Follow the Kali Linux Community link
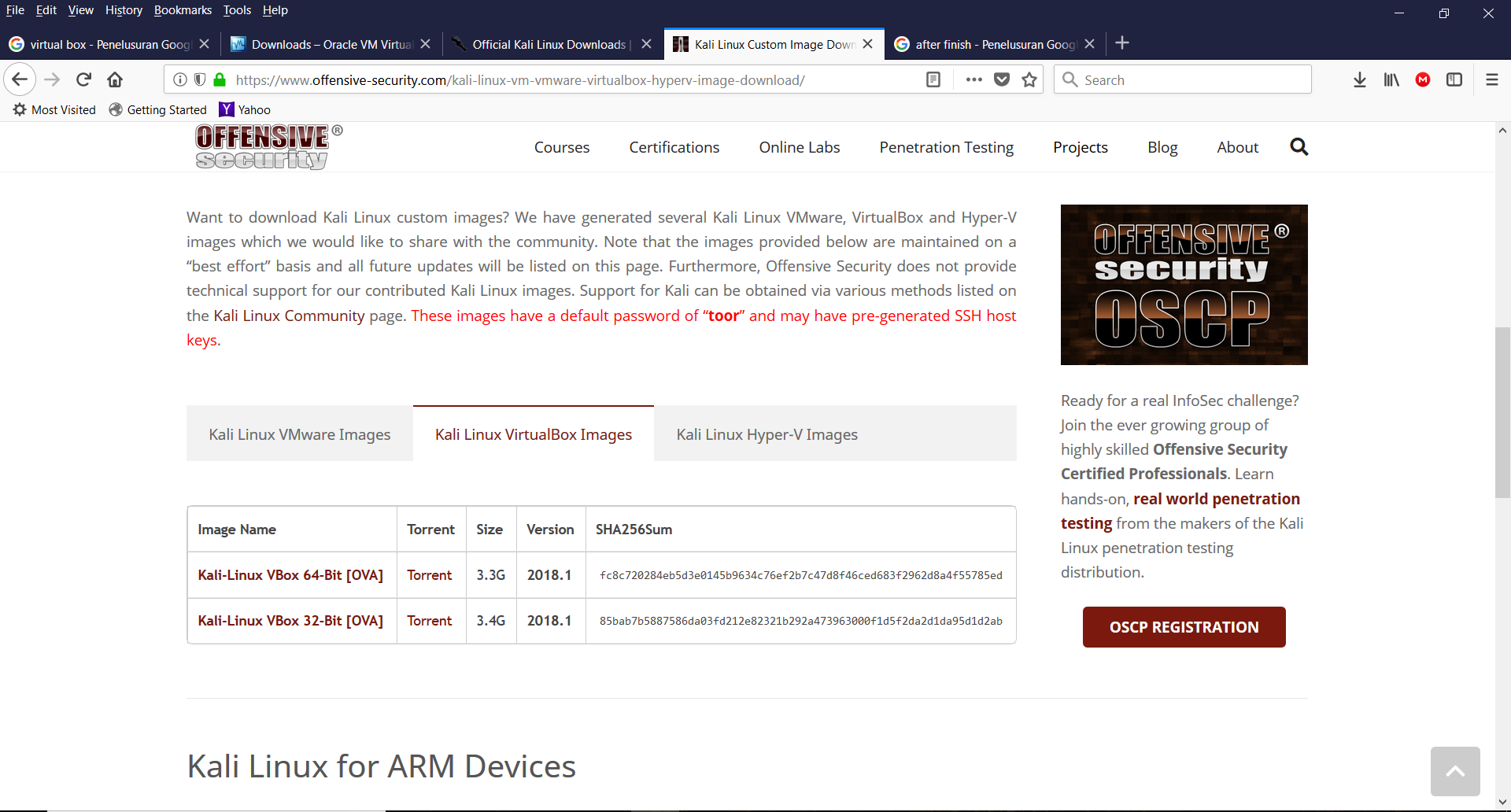Viewport: 1511px width, 812px height. point(289,316)
